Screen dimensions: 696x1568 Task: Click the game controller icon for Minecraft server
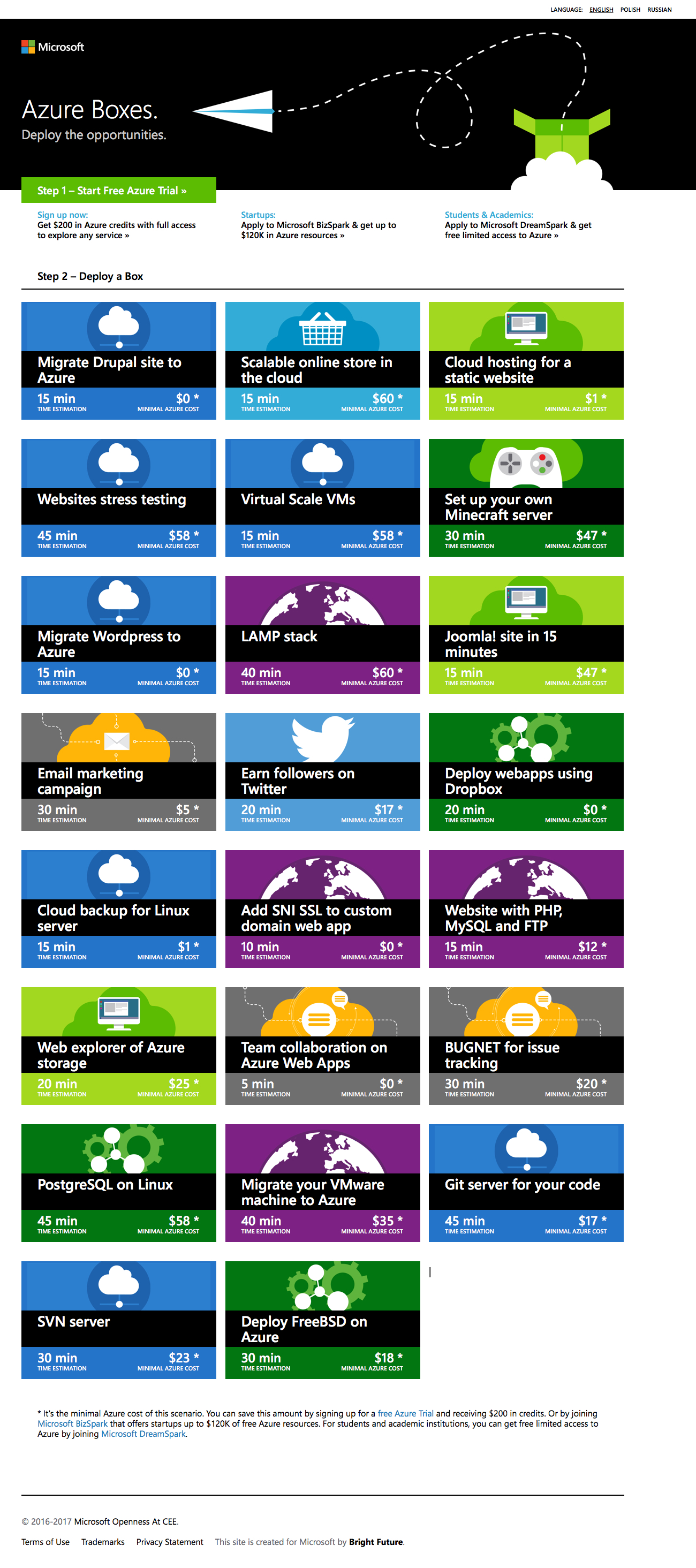coord(526,465)
